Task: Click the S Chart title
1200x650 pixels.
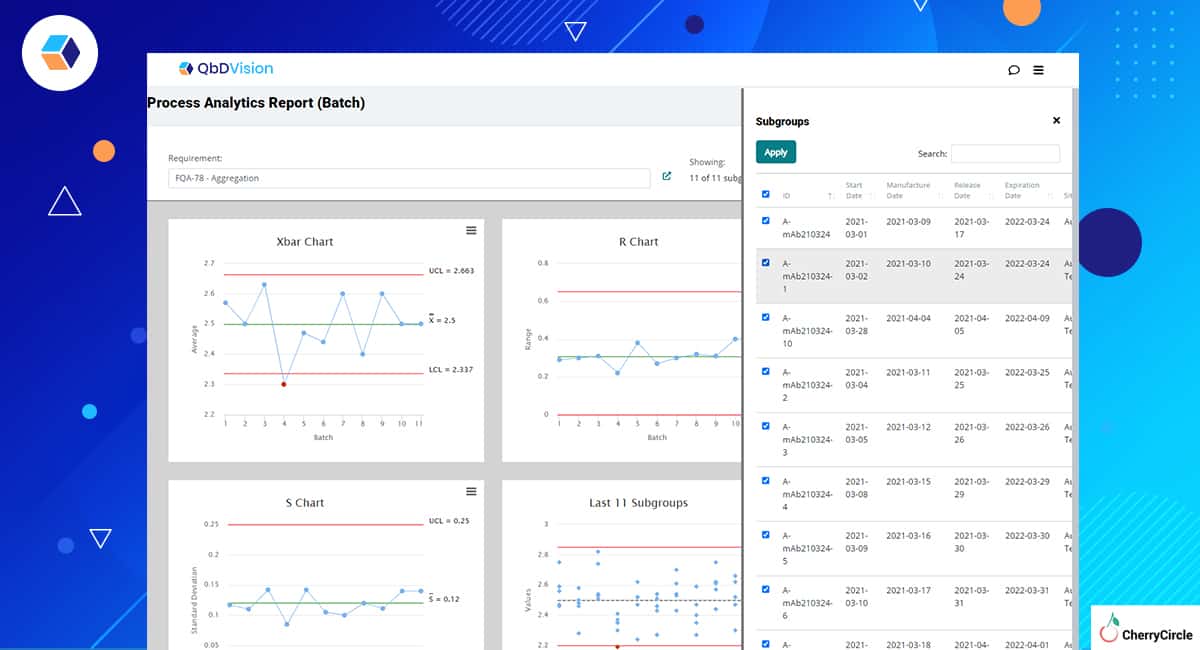Action: (305, 503)
